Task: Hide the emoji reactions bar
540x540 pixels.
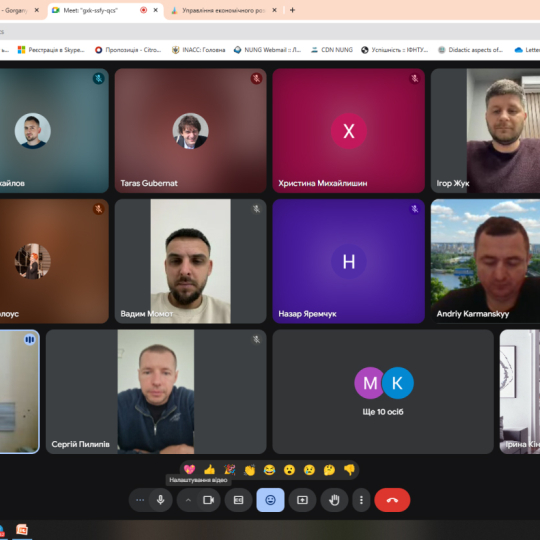Action: (270, 500)
